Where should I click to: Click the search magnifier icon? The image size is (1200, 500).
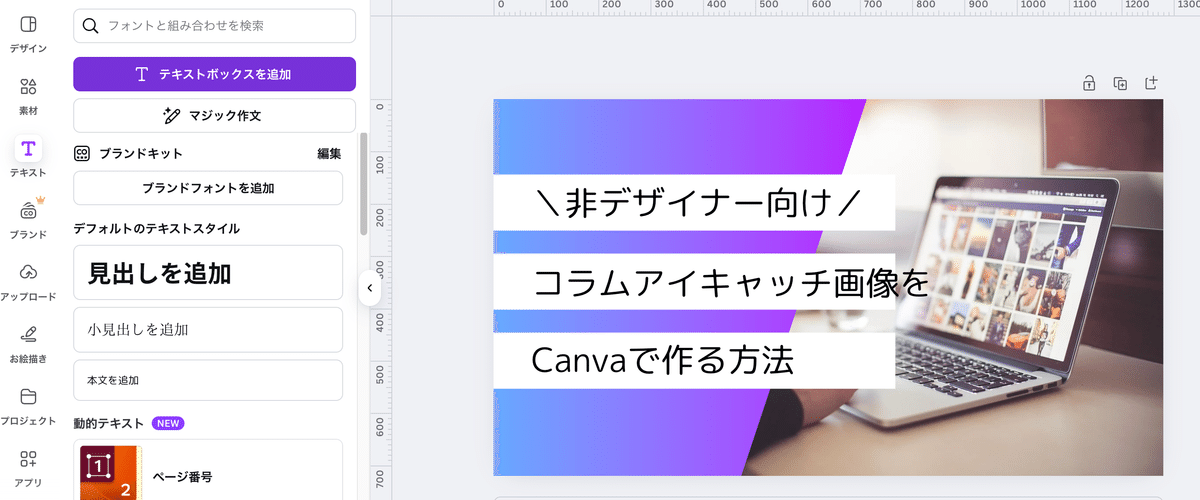tap(91, 26)
